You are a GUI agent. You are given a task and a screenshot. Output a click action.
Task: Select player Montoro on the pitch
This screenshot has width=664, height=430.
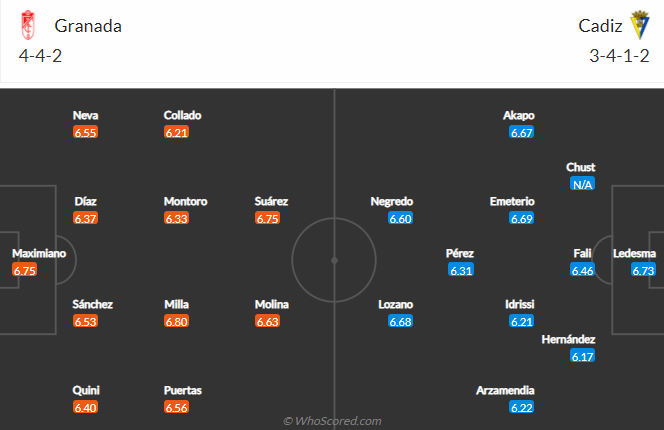point(185,201)
